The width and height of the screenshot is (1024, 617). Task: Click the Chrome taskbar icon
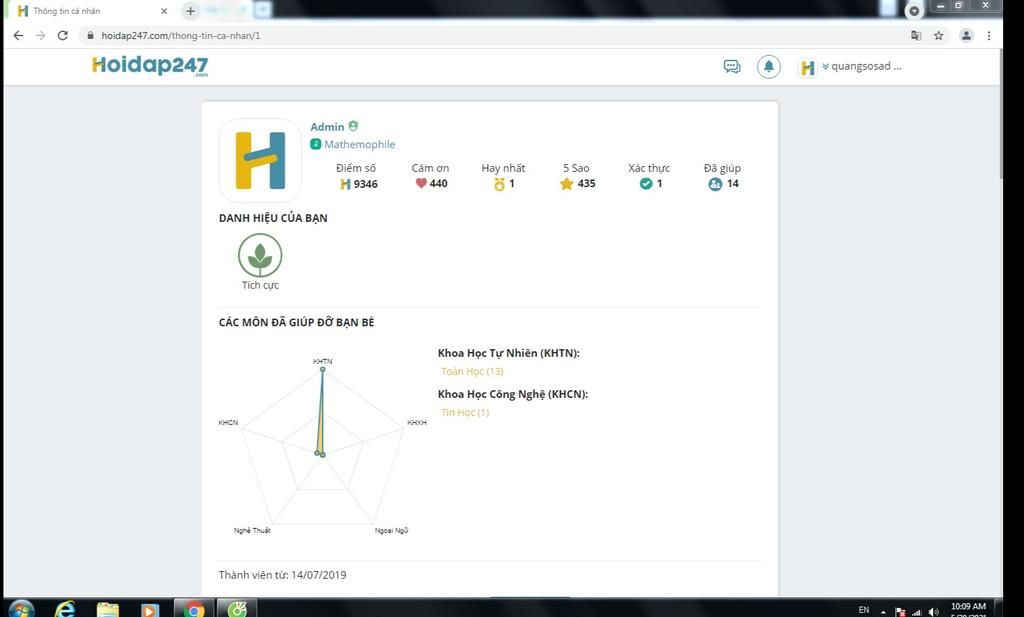[x=193, y=609]
